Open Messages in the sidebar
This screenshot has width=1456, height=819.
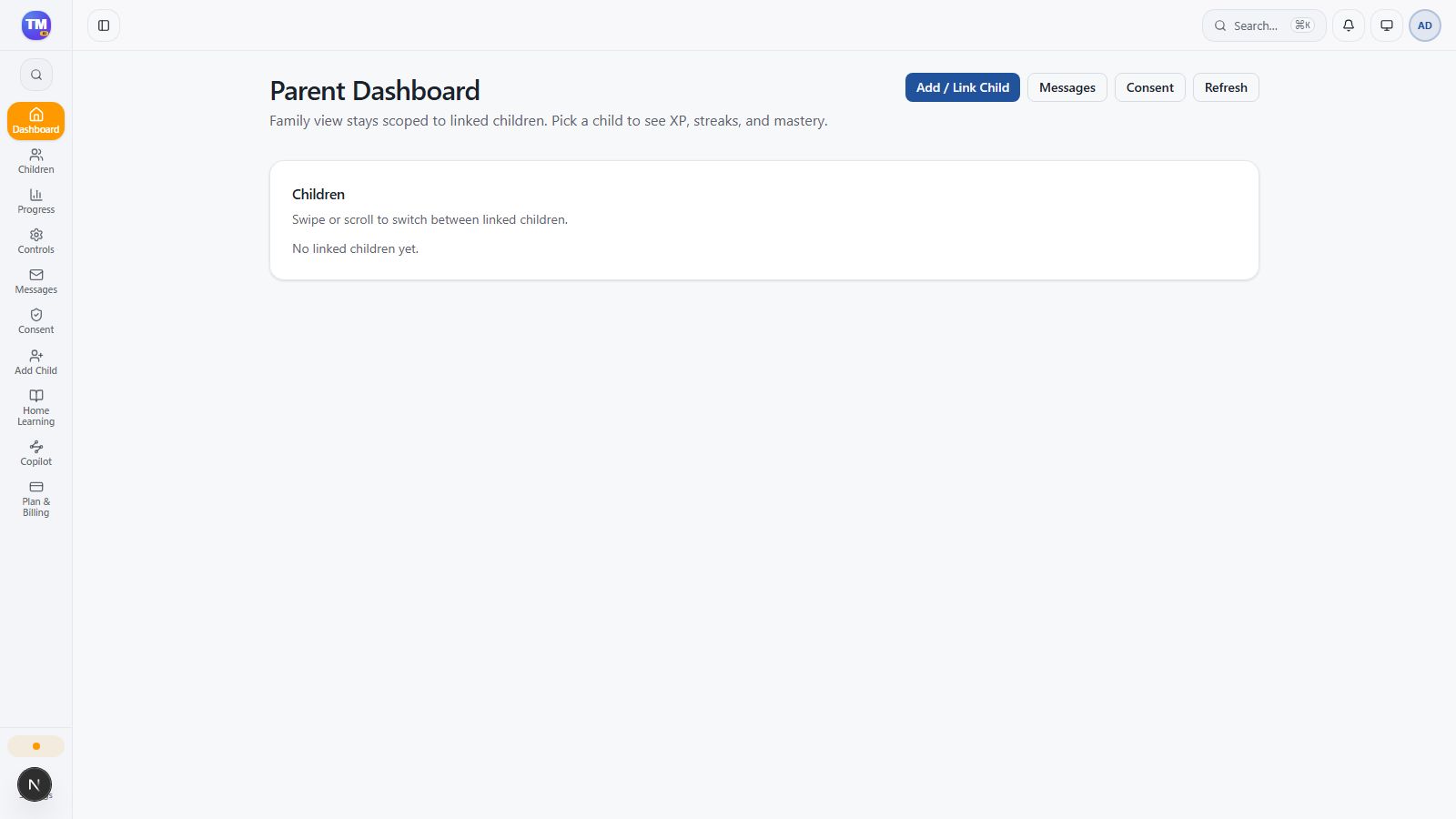tap(36, 281)
